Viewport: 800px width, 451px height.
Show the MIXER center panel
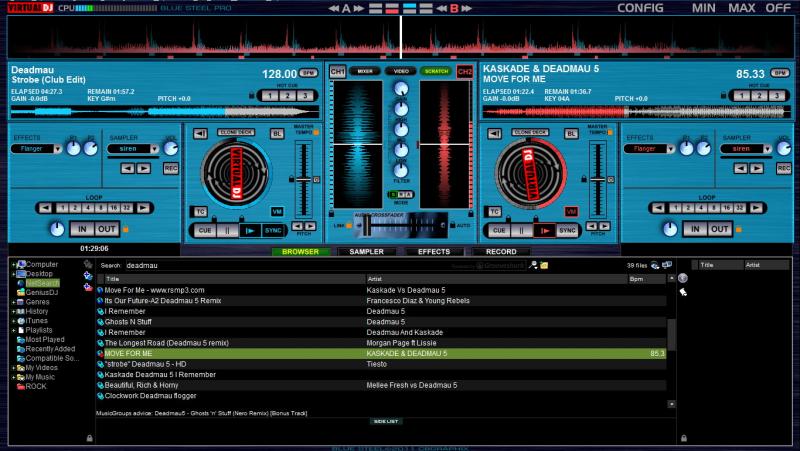pyautogui.click(x=365, y=71)
